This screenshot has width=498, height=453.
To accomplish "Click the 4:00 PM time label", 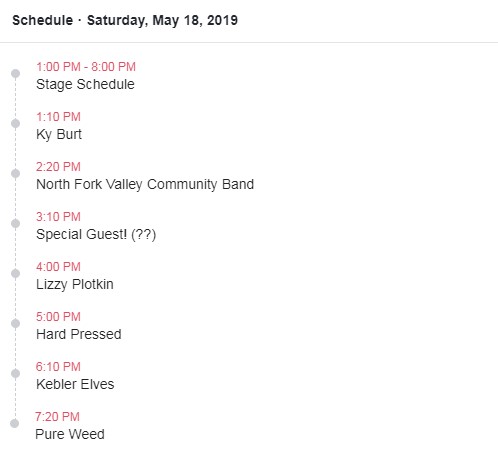I will click(58, 267).
